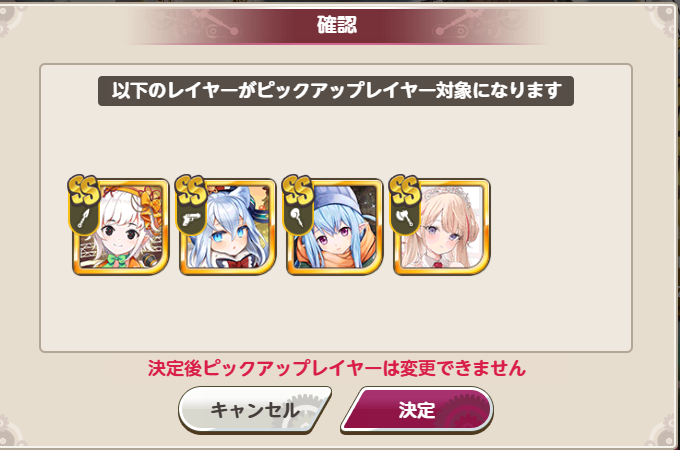680x450 pixels.
Task: Click the 確認 dialog title header
Action: pos(337,26)
